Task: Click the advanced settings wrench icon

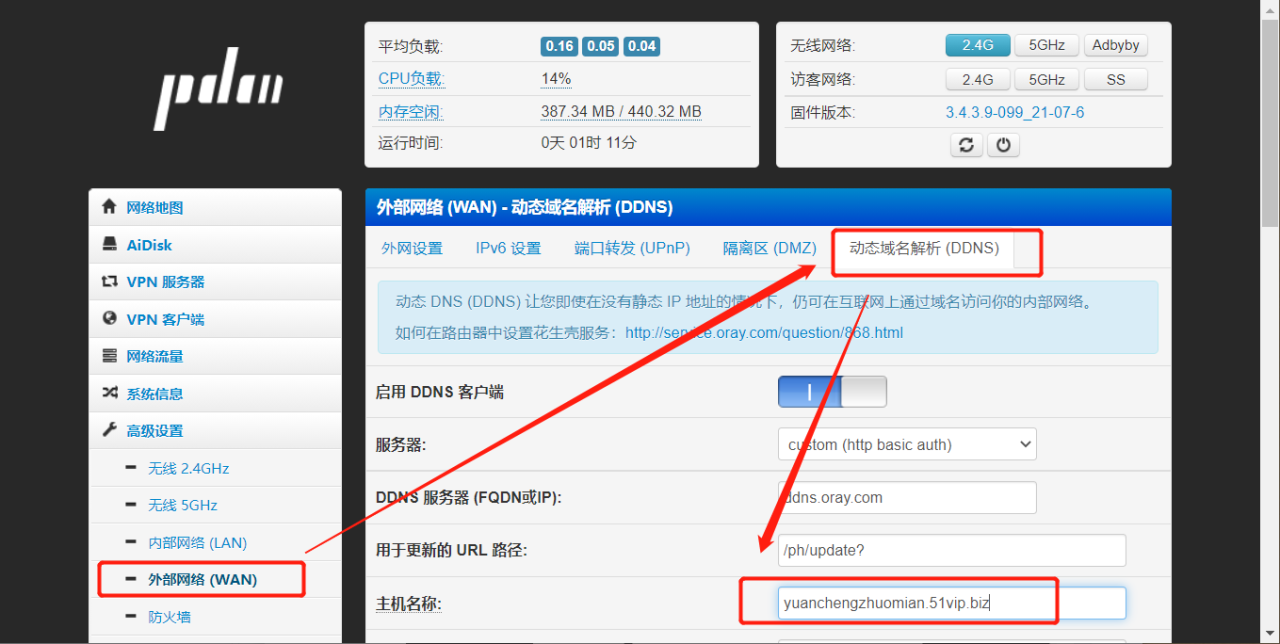Action: click(x=110, y=430)
